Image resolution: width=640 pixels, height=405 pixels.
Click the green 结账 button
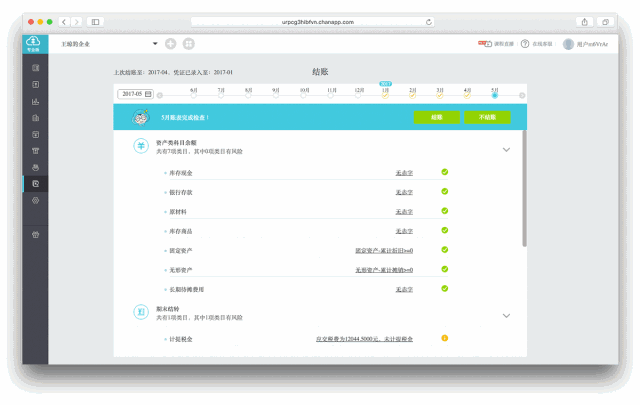pyautogui.click(x=437, y=117)
